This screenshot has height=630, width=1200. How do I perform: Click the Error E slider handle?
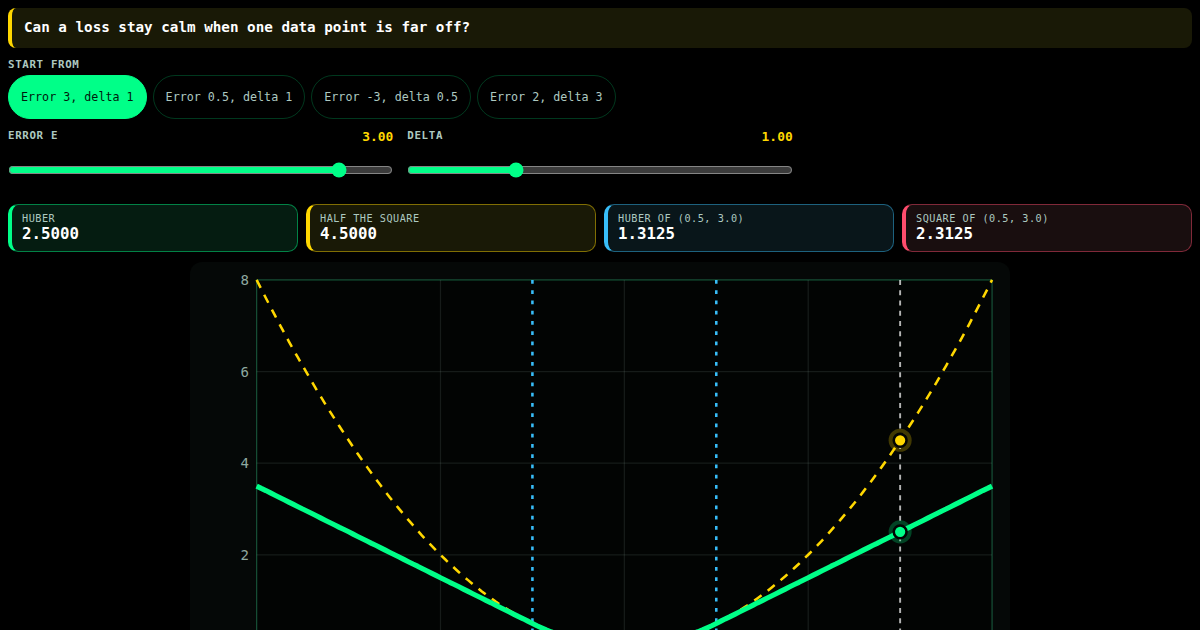click(339, 170)
